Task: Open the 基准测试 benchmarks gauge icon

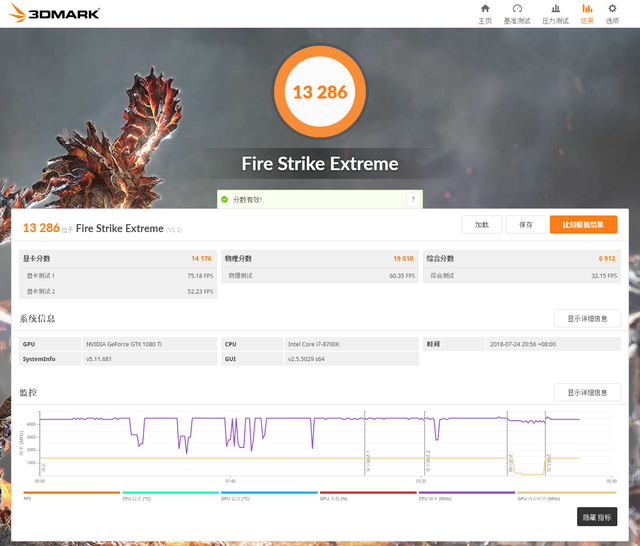Action: pyautogui.click(x=517, y=14)
